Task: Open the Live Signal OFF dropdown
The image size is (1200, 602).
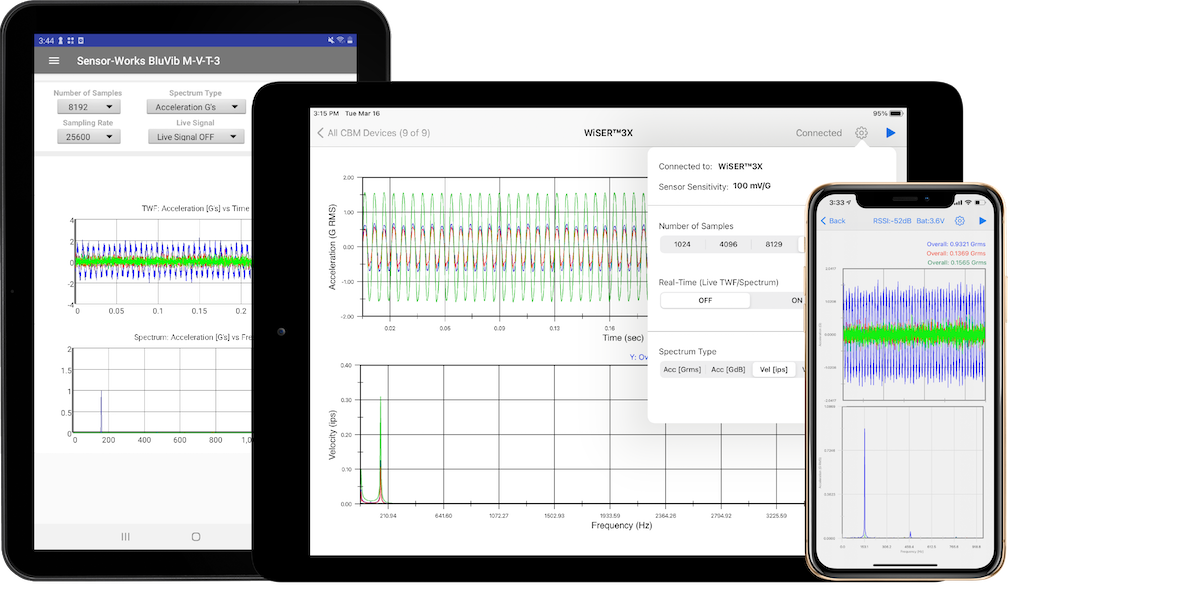Action: coord(195,137)
